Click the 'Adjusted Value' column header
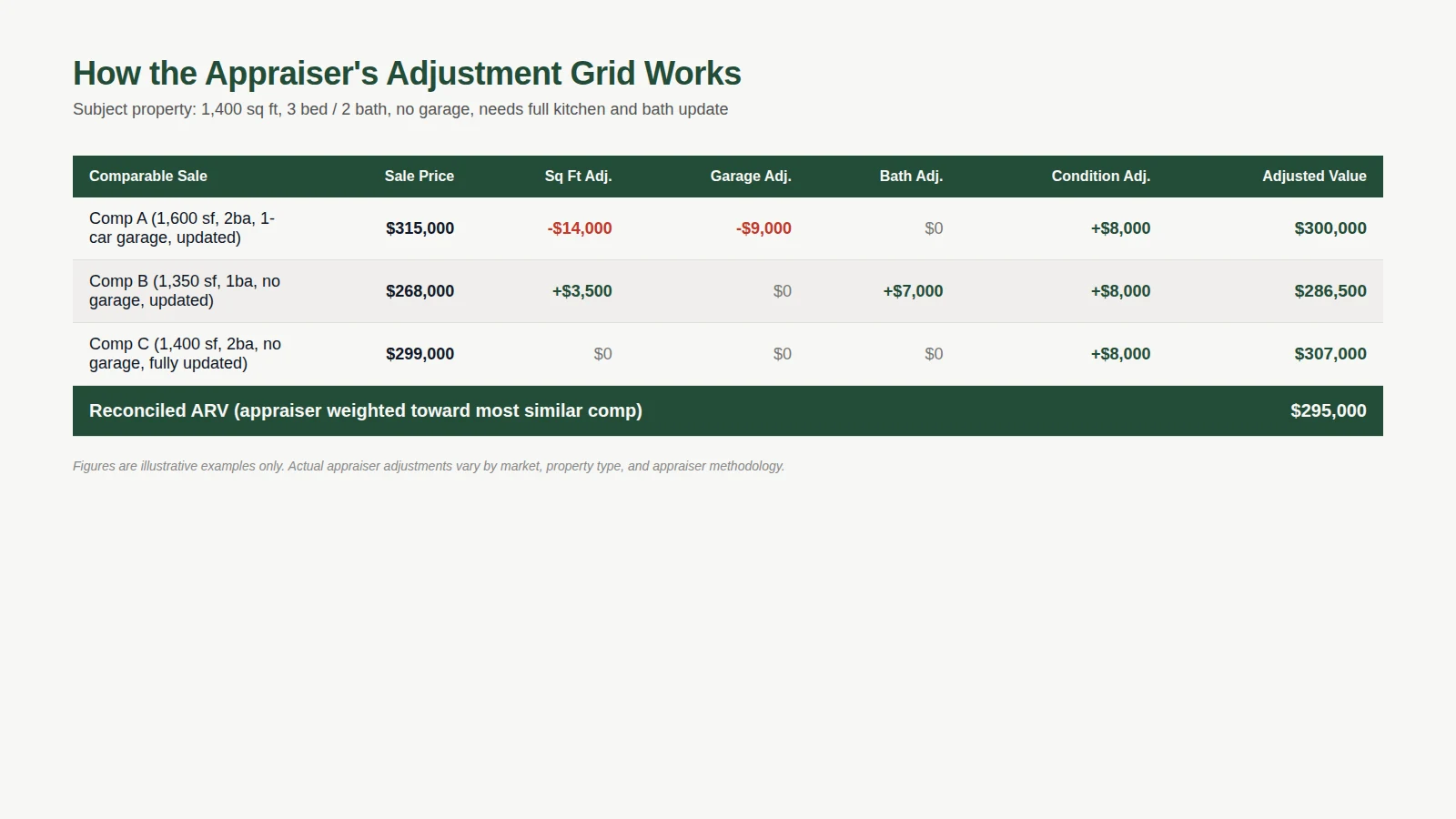Image resolution: width=1456 pixels, height=819 pixels. coord(1314,177)
